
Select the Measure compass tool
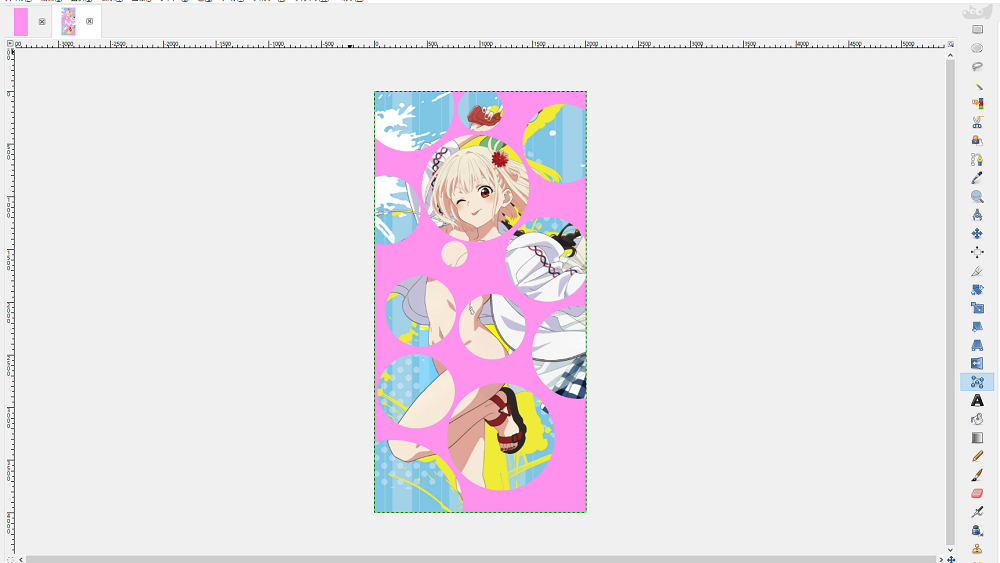tap(977, 215)
